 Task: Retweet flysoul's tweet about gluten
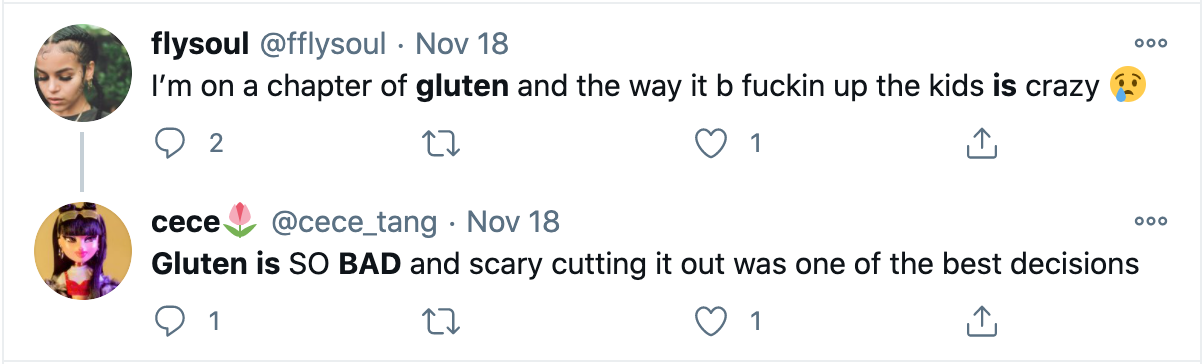[442, 144]
